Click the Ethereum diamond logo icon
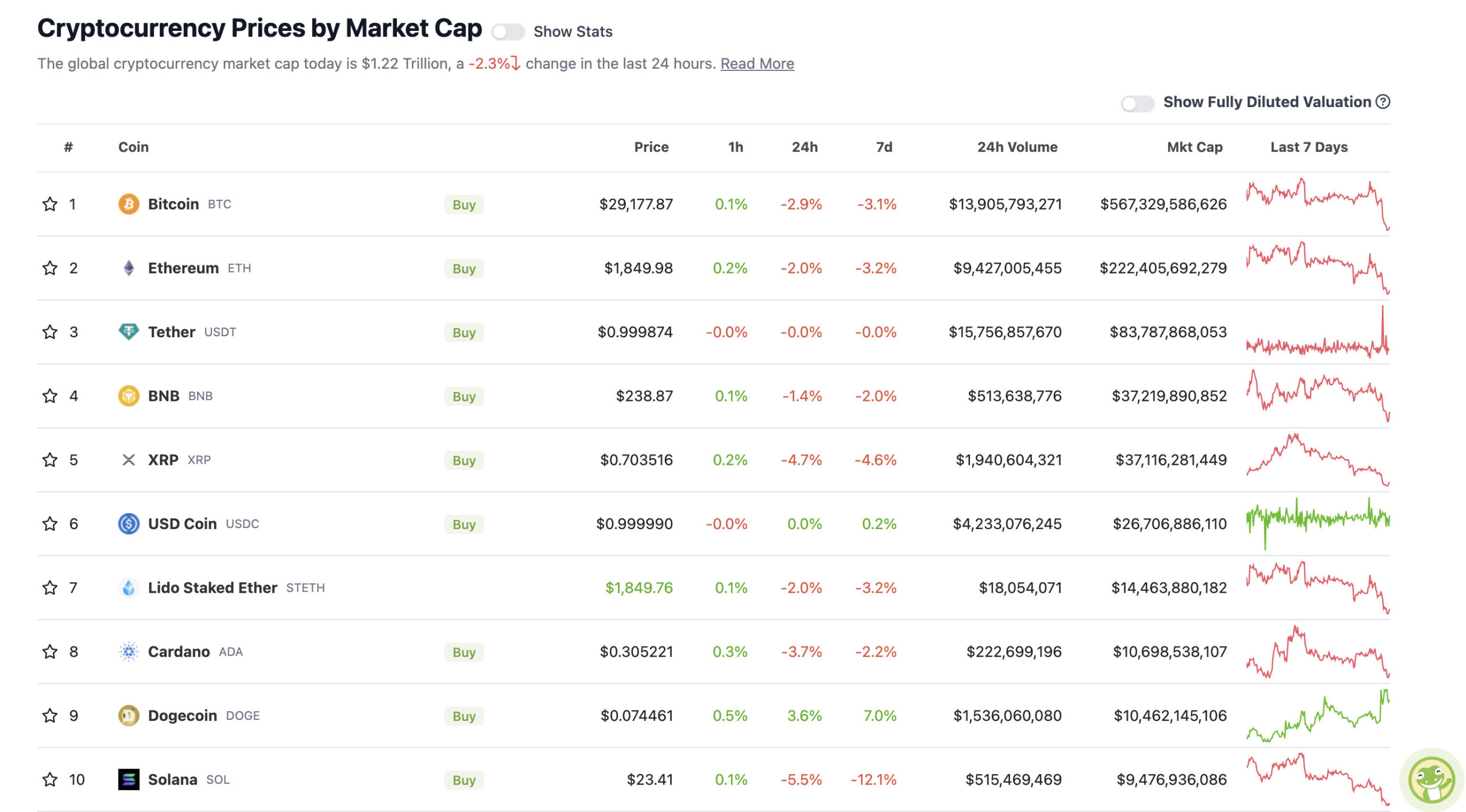 pyautogui.click(x=129, y=268)
